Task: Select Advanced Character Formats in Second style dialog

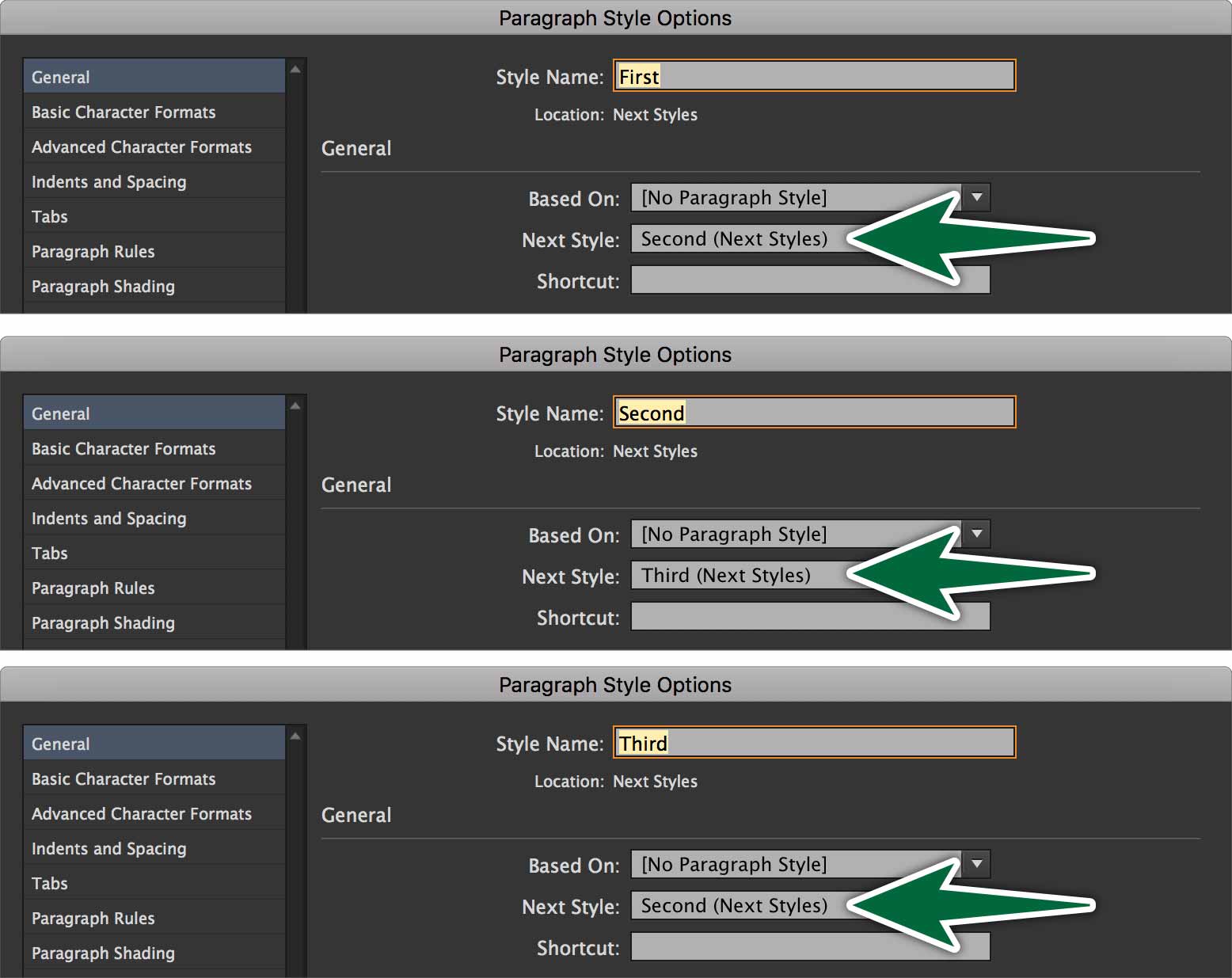Action: [154, 484]
